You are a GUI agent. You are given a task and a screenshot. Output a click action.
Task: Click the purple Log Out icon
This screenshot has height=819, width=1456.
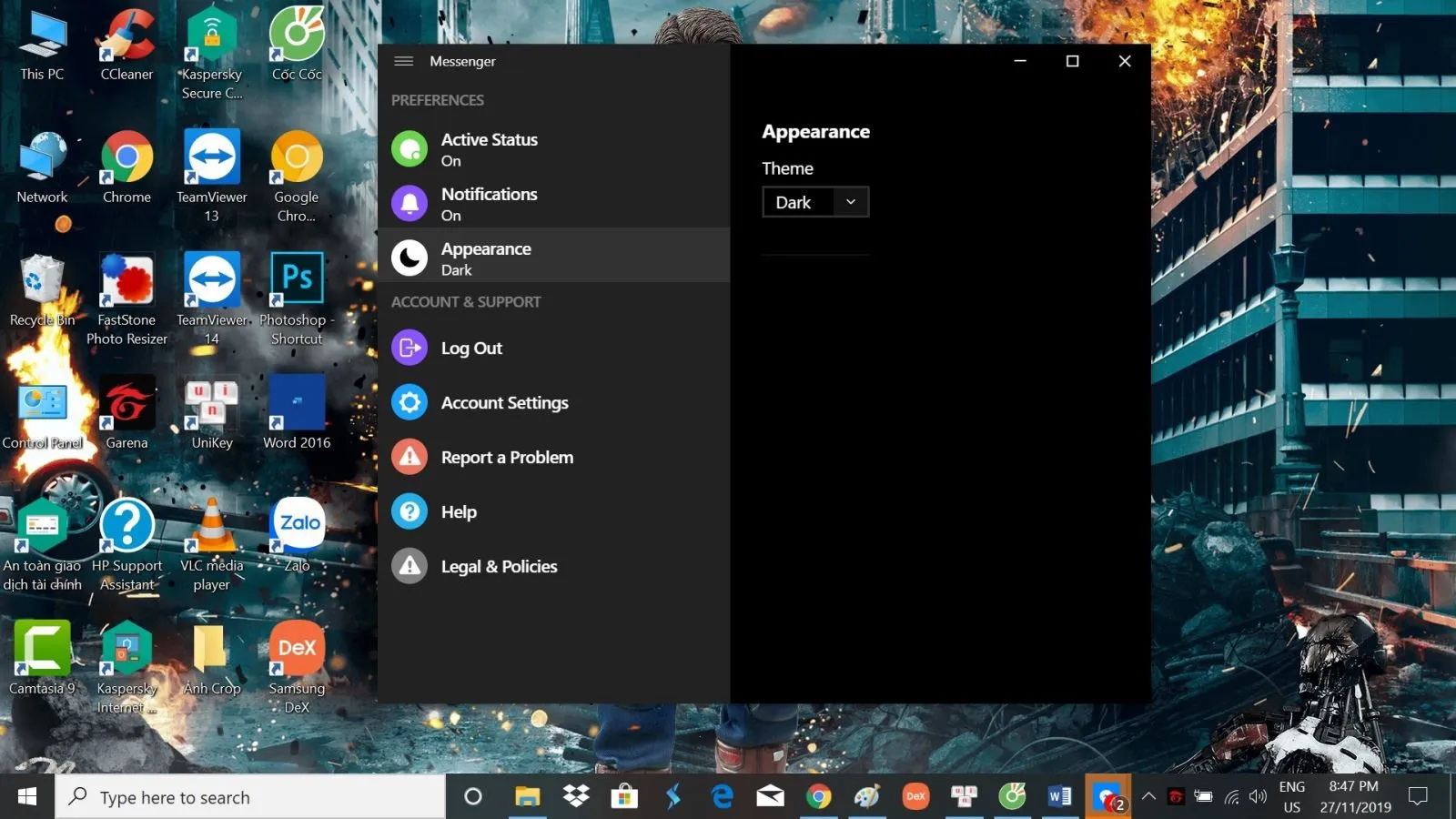[409, 348]
